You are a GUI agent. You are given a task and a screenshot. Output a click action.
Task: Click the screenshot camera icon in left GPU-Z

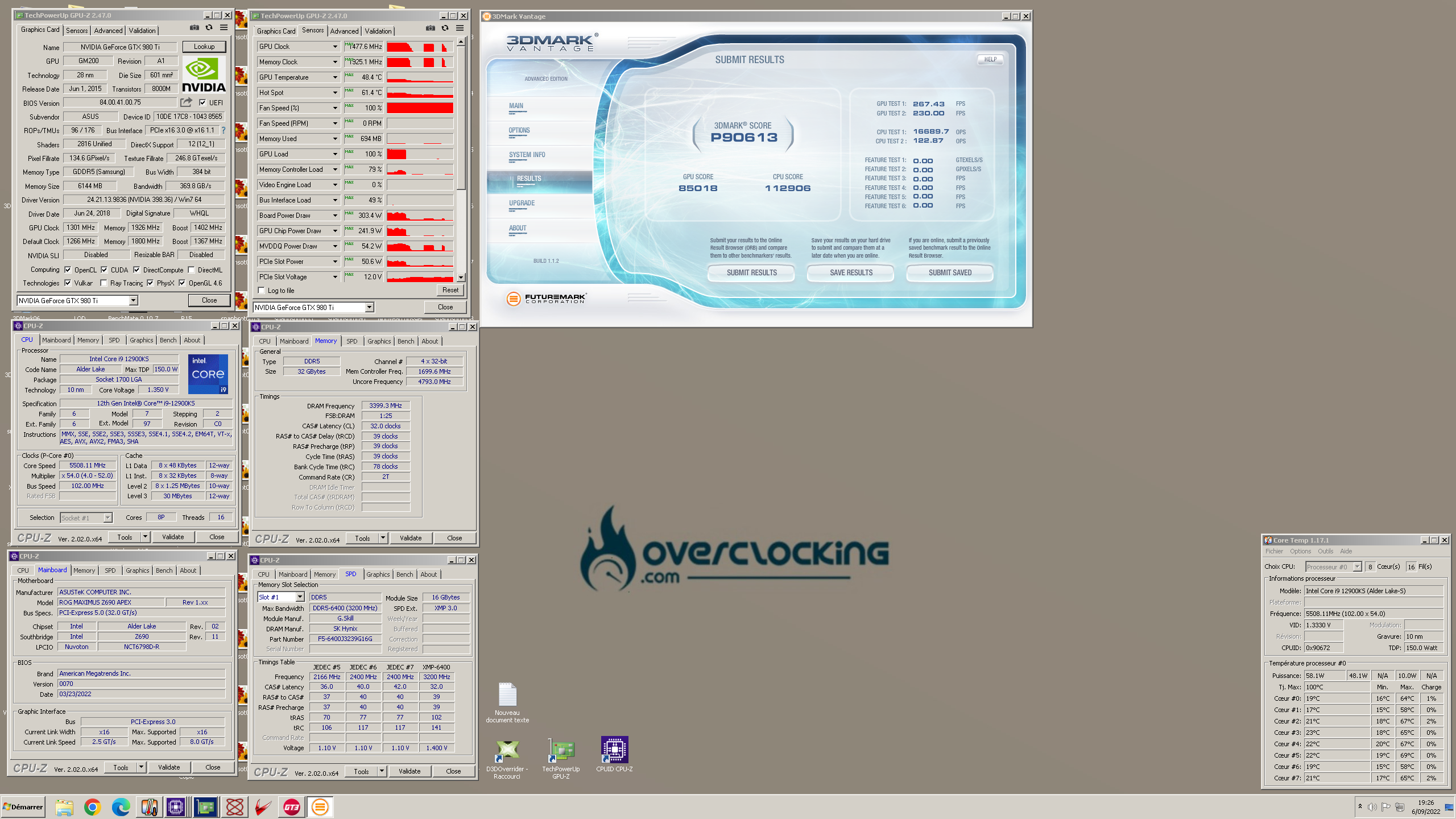[195, 27]
